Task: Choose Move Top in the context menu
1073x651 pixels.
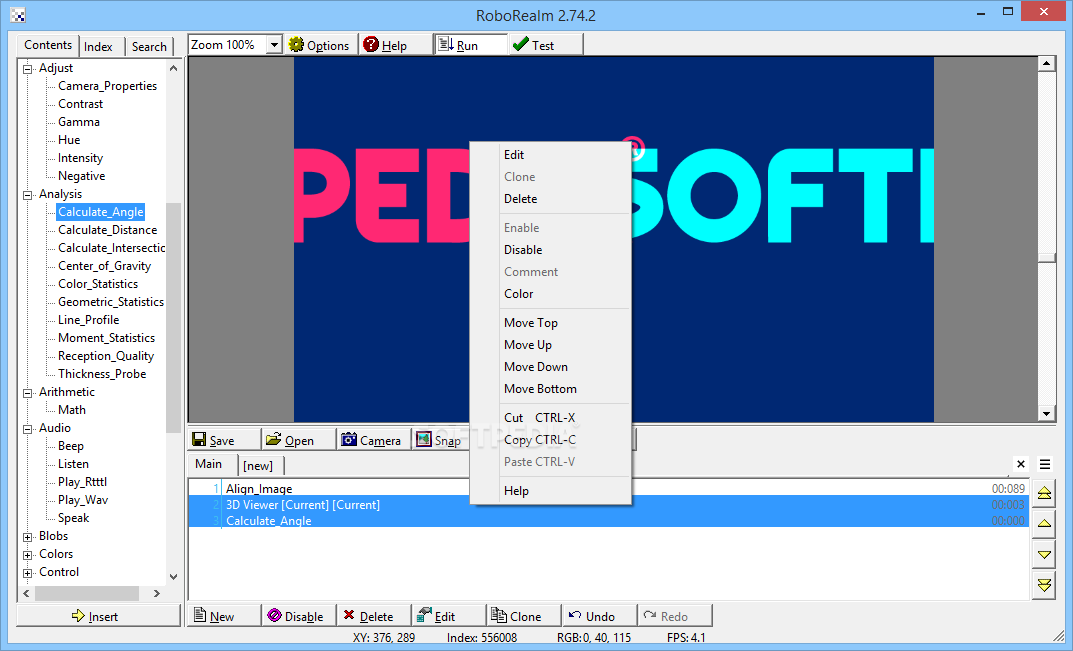Action: point(550,322)
